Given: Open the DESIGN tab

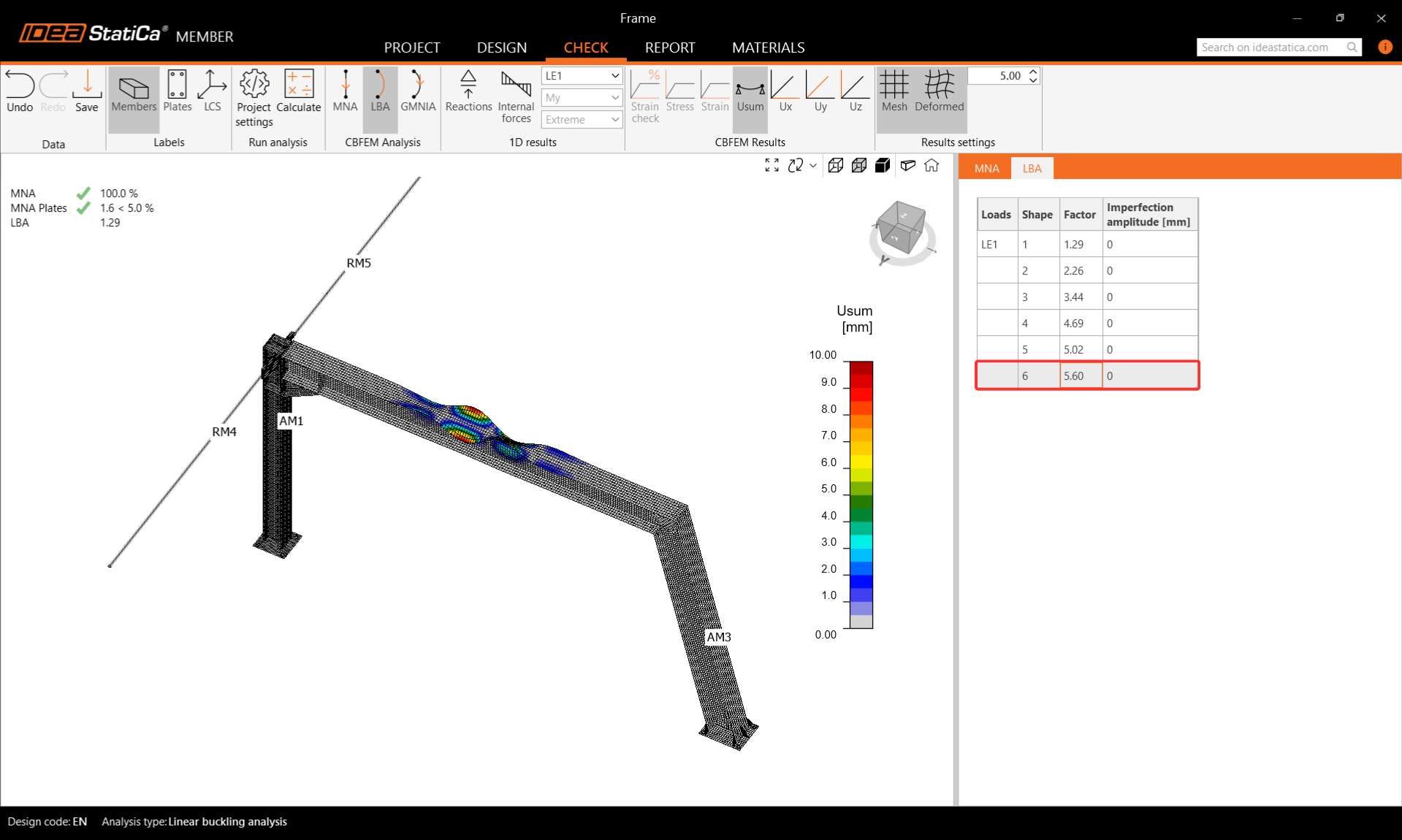Looking at the screenshot, I should 502,47.
